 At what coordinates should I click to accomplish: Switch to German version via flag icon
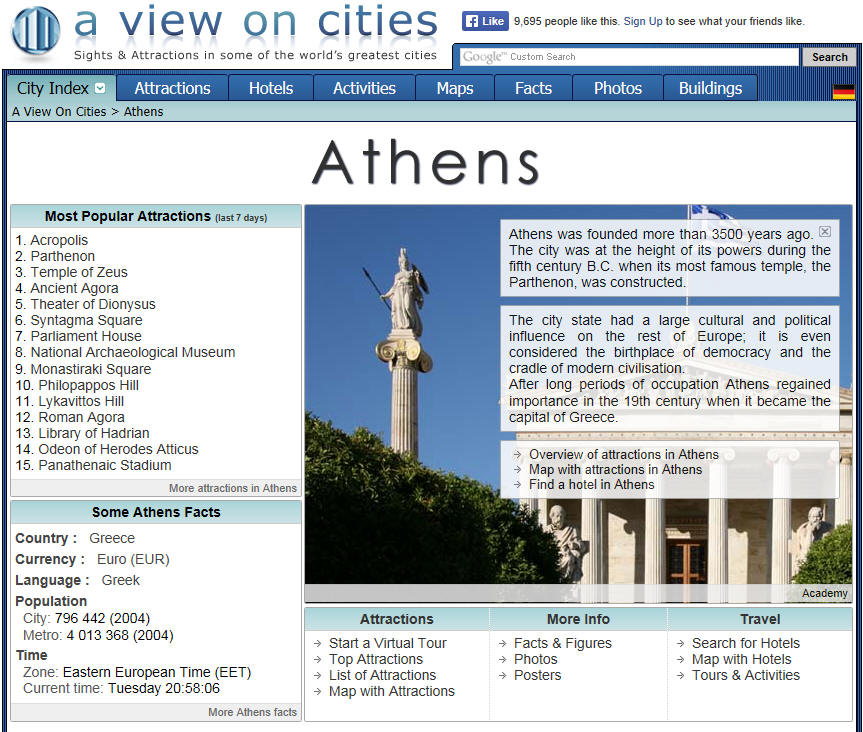843,92
